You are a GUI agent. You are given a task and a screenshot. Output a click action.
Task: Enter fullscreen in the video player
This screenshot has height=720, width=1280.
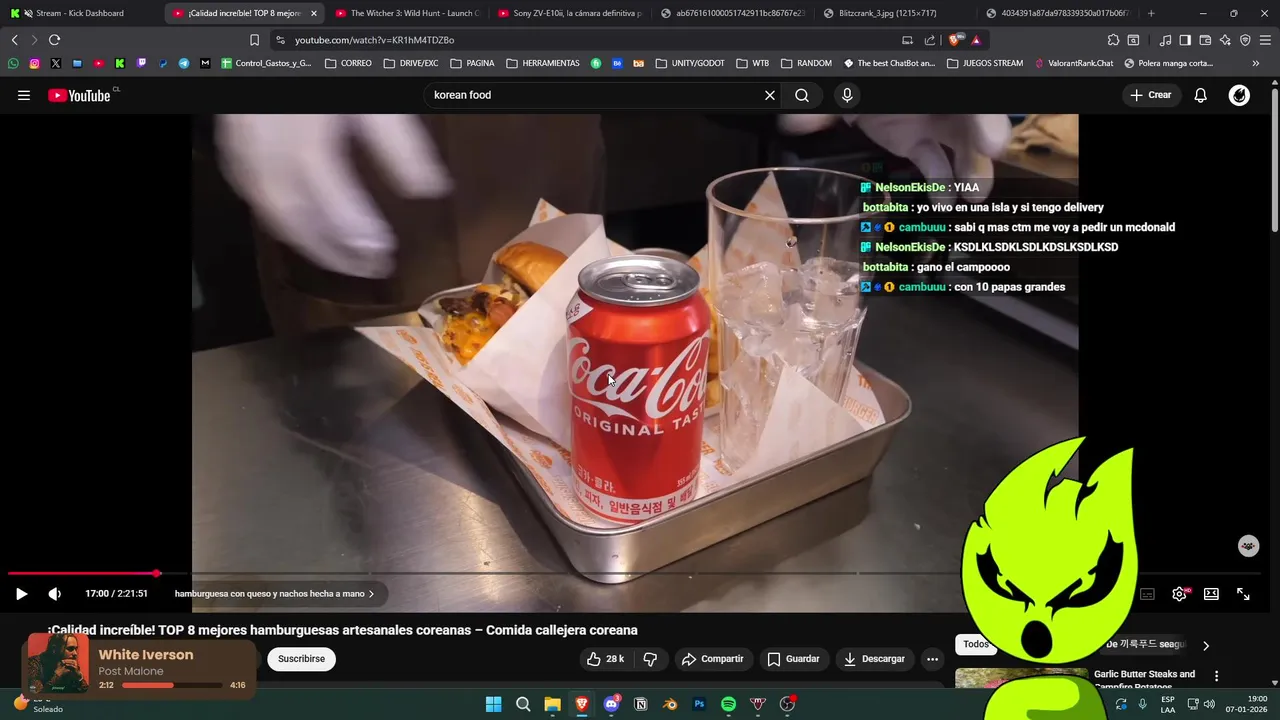click(1243, 594)
